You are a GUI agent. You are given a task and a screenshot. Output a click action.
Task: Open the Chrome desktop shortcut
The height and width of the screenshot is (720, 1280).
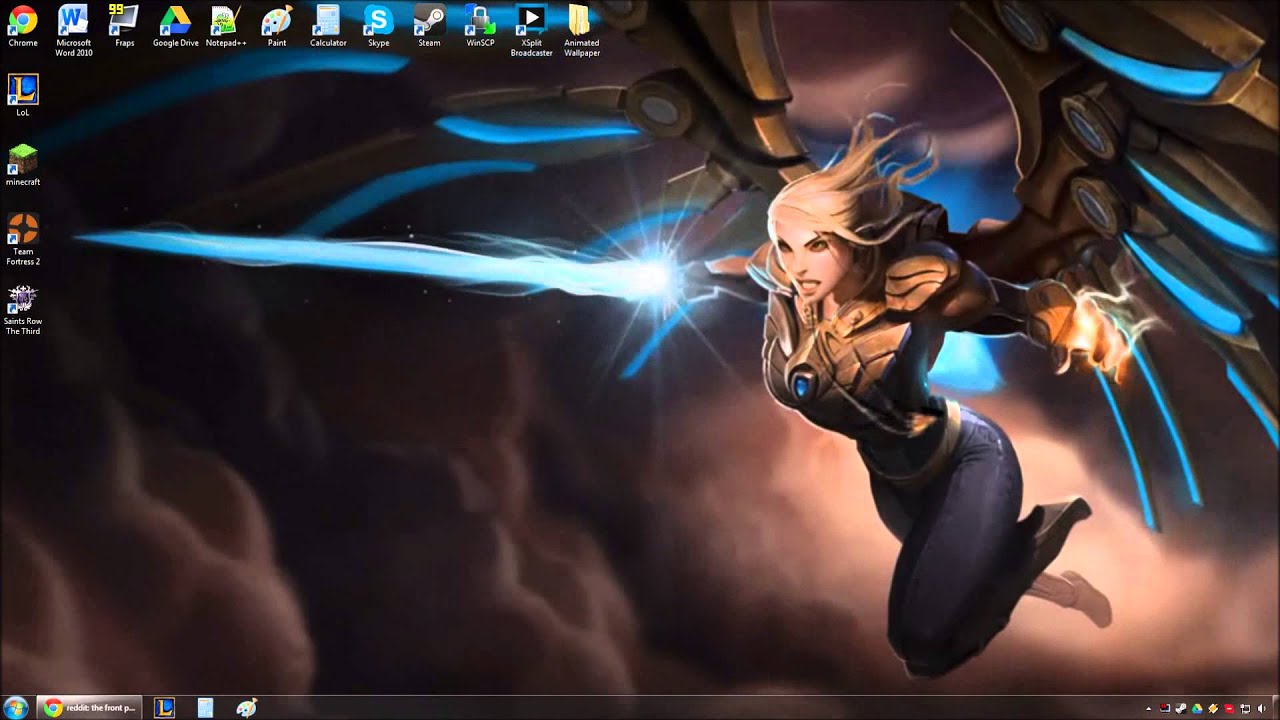click(22, 26)
